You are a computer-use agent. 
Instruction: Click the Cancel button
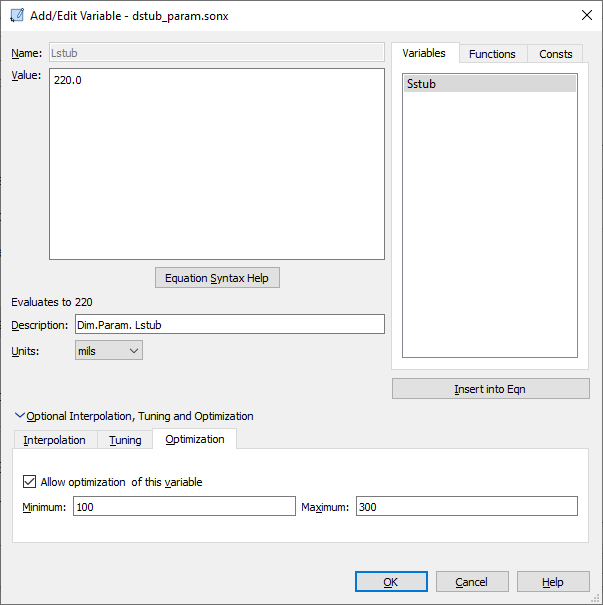[x=471, y=582]
